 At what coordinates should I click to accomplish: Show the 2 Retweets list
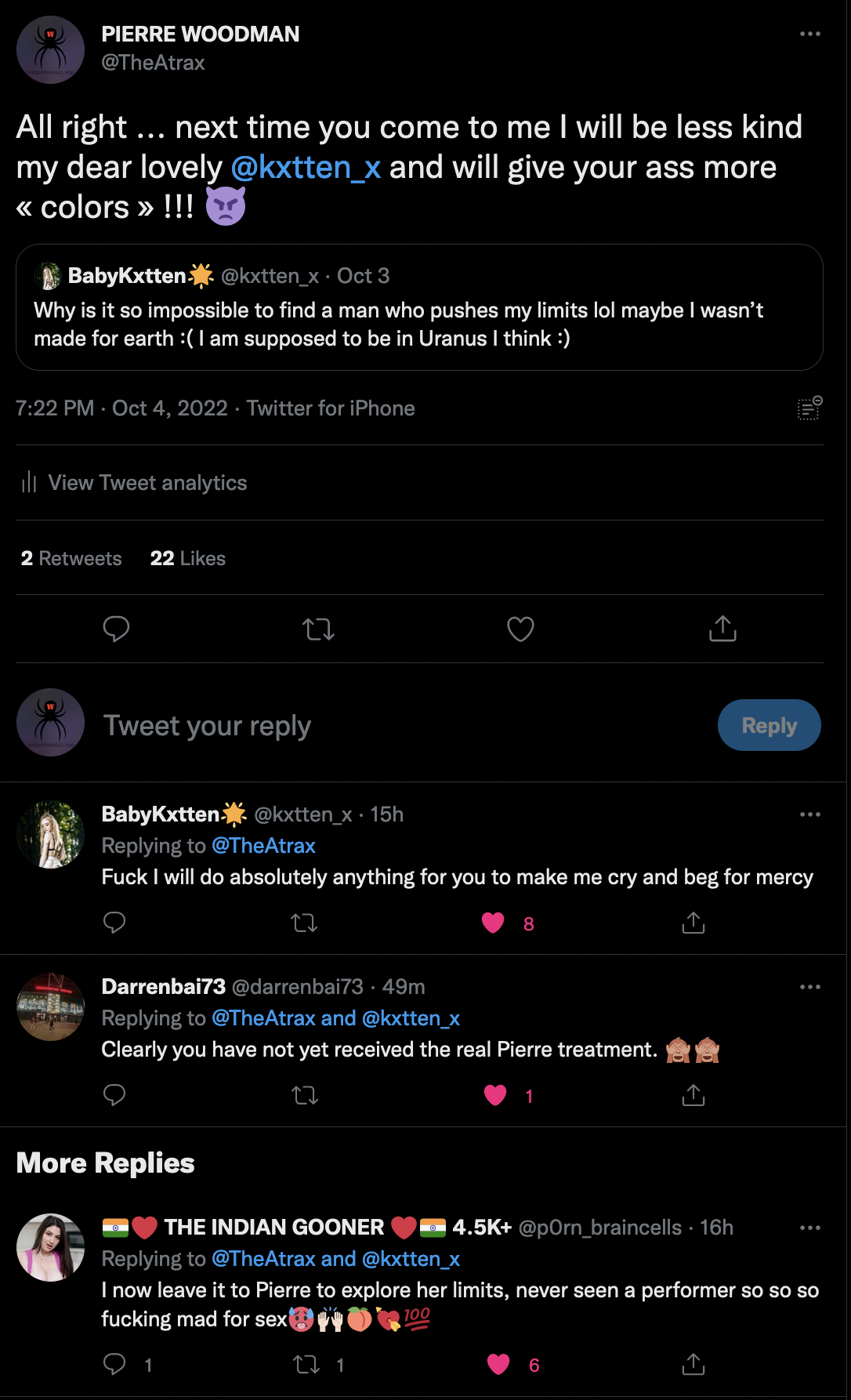[71, 558]
